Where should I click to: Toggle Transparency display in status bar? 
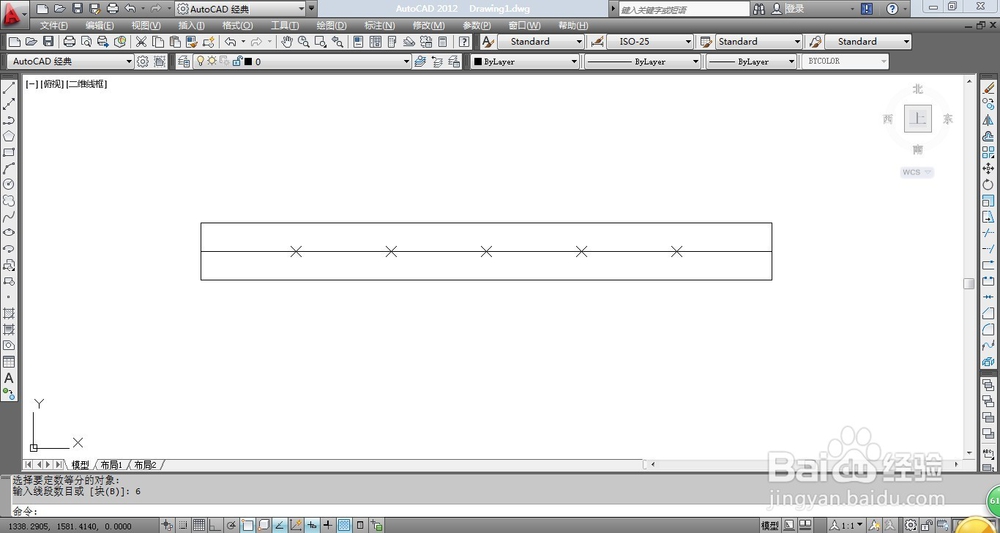344,525
